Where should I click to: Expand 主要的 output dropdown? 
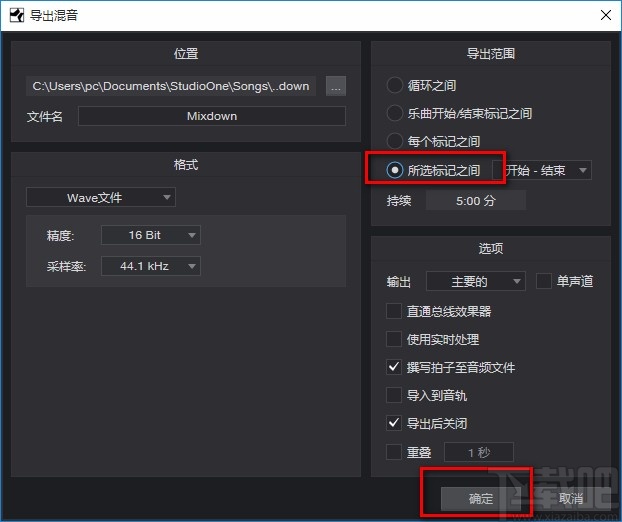(476, 281)
